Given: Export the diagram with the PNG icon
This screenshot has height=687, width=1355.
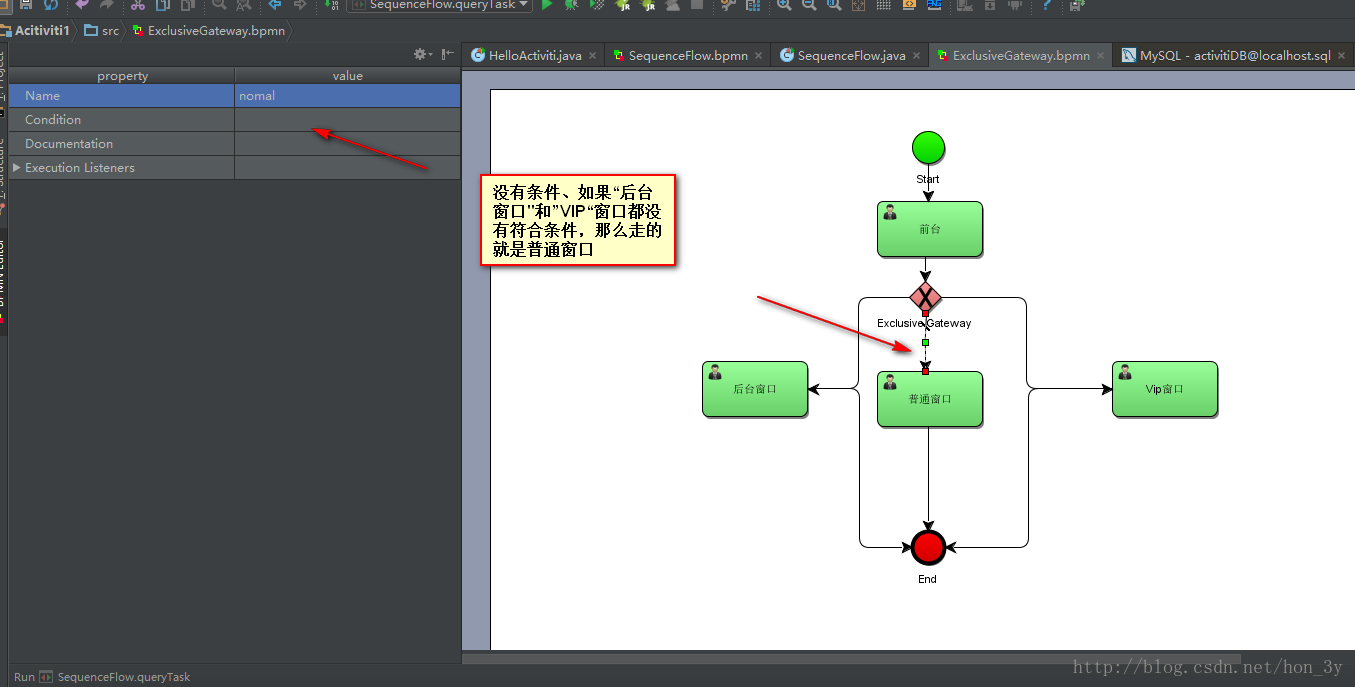Looking at the screenshot, I should coord(934,4).
